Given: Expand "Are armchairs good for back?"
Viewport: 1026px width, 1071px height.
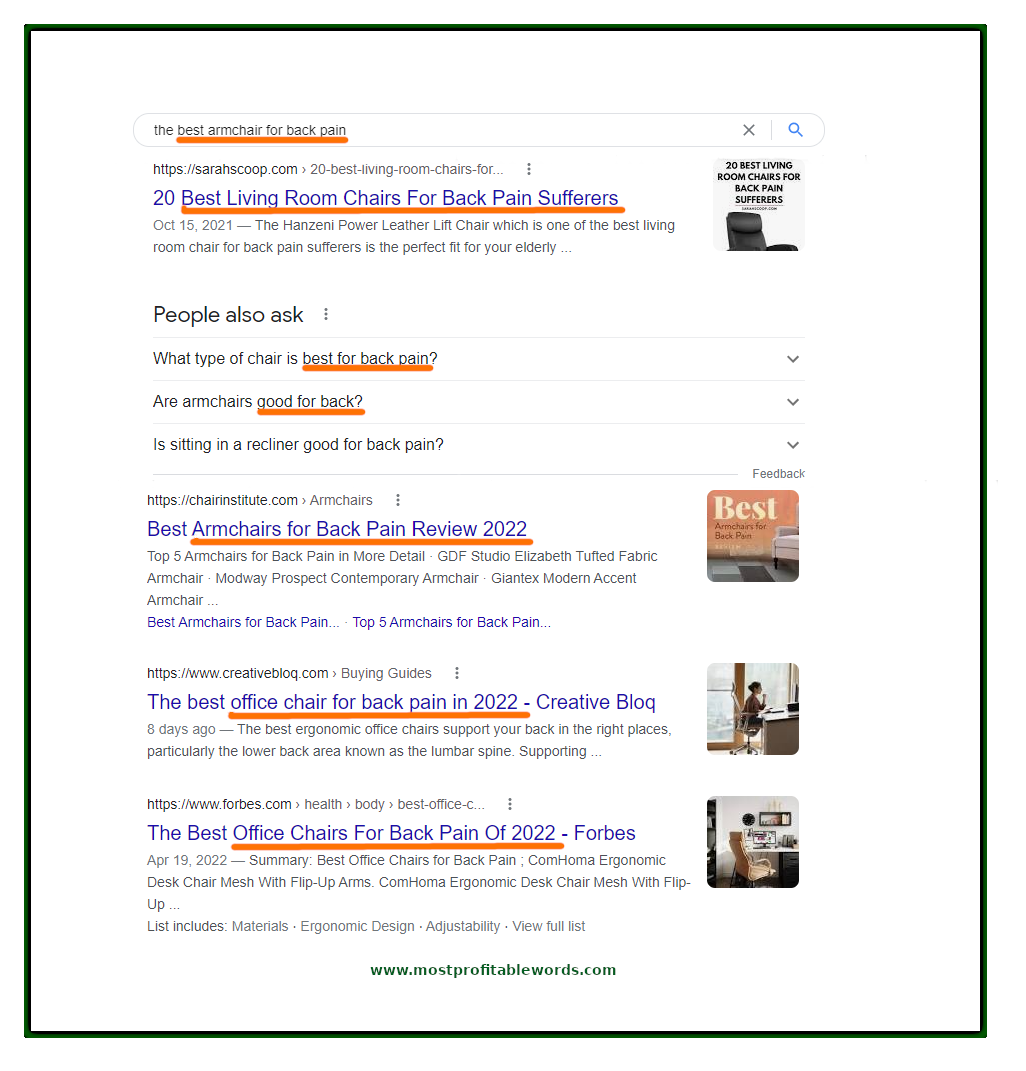Looking at the screenshot, I should (x=793, y=401).
